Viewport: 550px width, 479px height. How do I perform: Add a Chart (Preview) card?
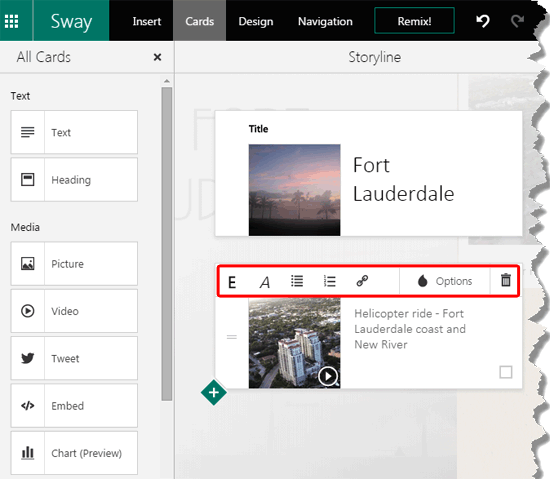(74, 453)
